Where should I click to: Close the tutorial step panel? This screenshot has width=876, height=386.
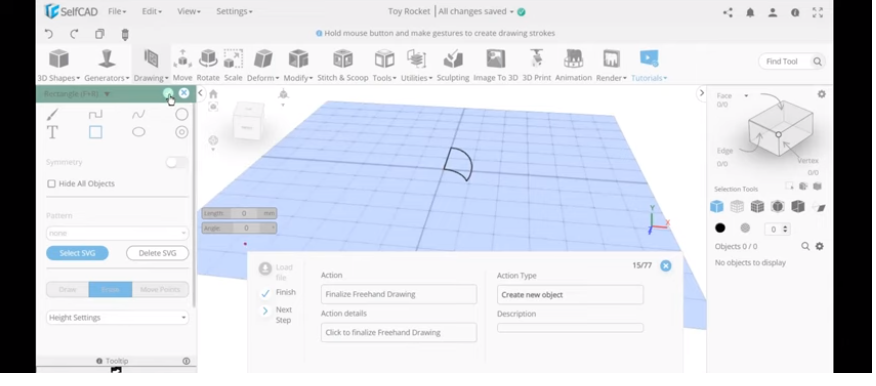point(665,266)
